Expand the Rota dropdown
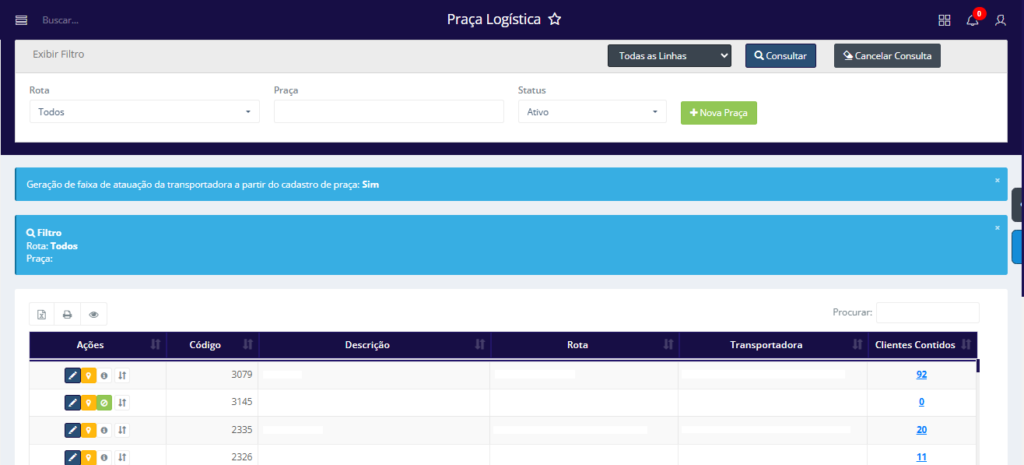This screenshot has height=465, width=1024. (x=144, y=112)
